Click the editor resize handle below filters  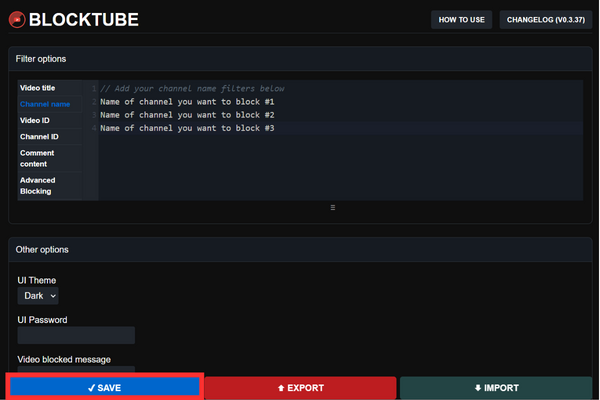(332, 208)
